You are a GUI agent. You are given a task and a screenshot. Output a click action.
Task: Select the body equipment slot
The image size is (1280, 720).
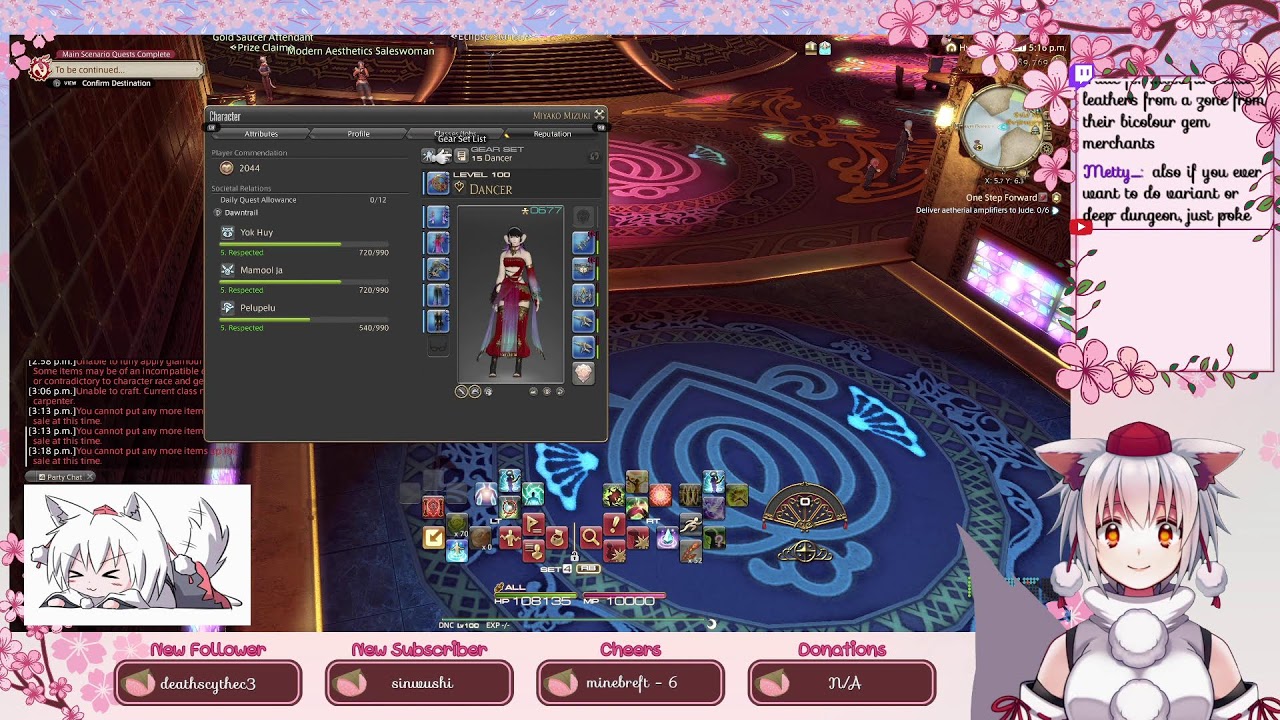[438, 242]
